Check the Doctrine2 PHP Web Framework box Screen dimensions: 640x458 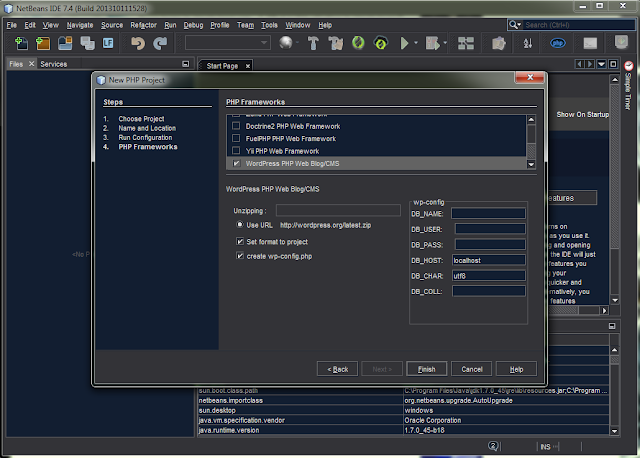click(236, 126)
